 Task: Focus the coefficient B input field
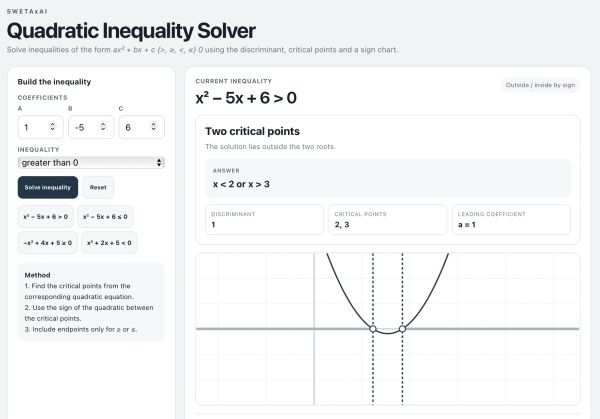coord(91,127)
